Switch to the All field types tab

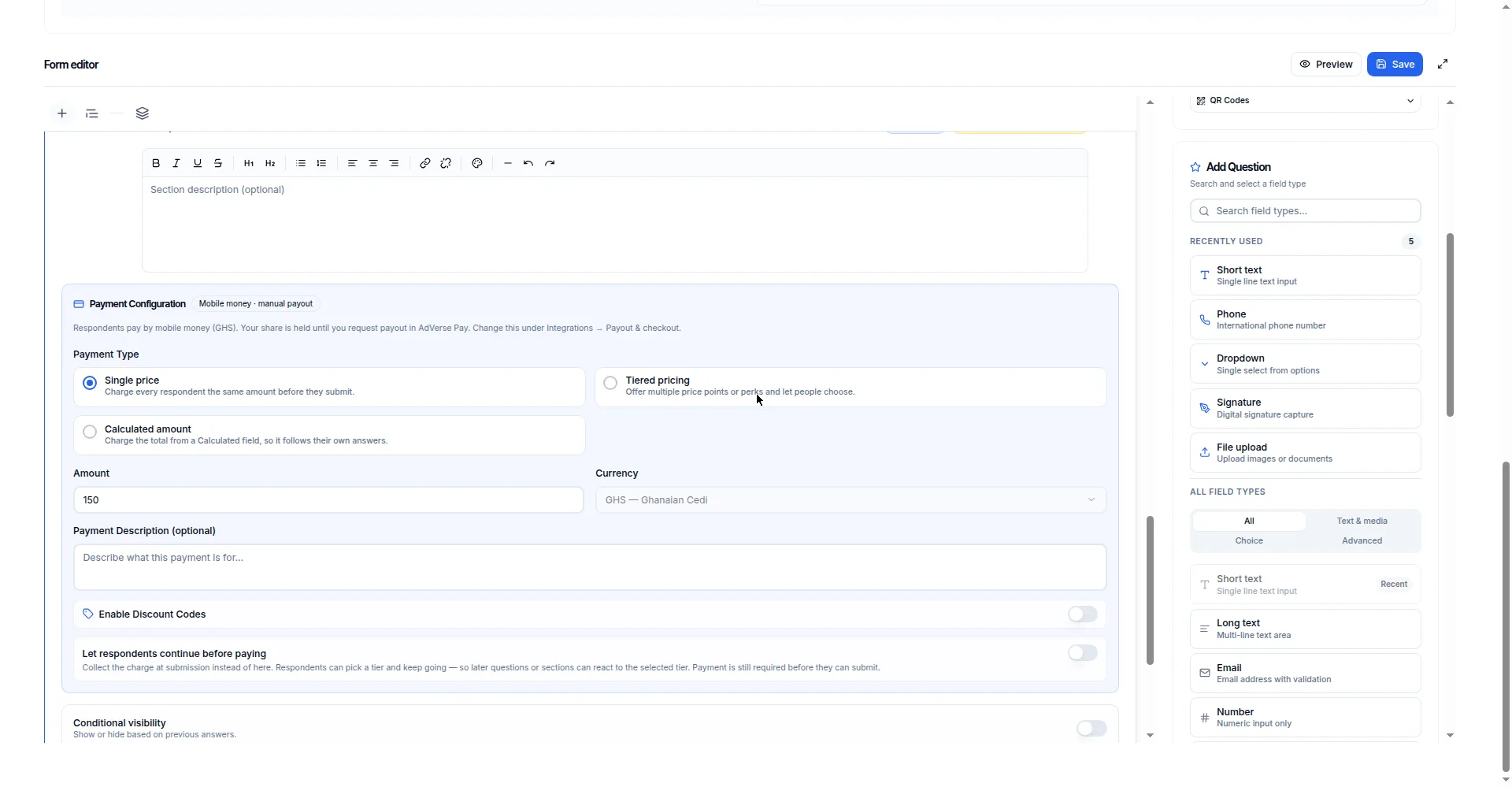[1249, 521]
